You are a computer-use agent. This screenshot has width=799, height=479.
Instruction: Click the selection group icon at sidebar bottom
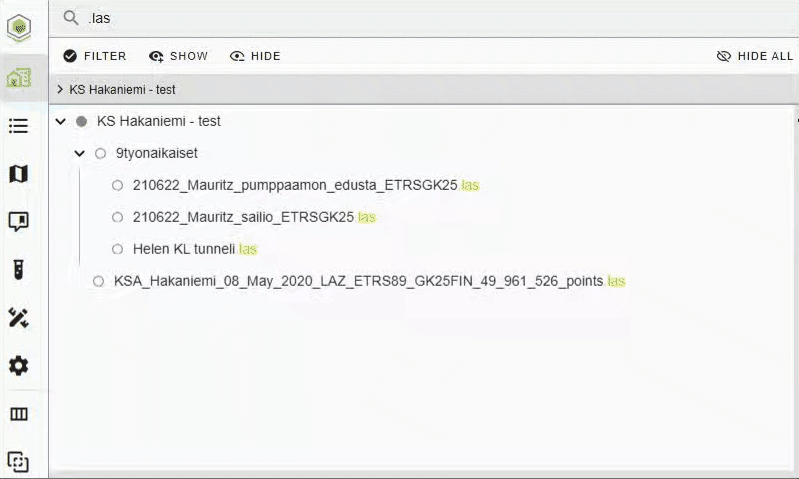18,462
